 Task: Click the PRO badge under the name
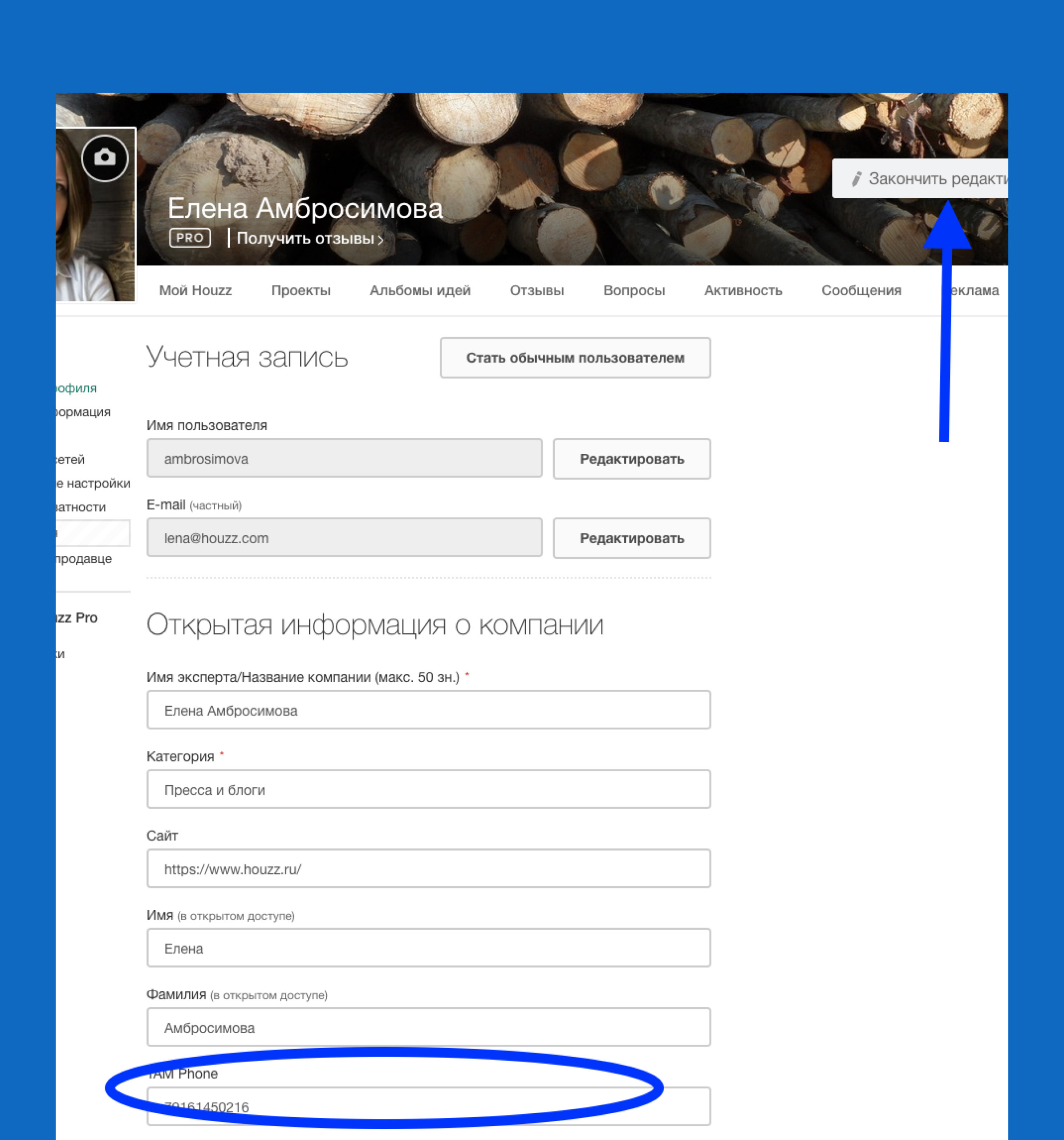pos(190,237)
